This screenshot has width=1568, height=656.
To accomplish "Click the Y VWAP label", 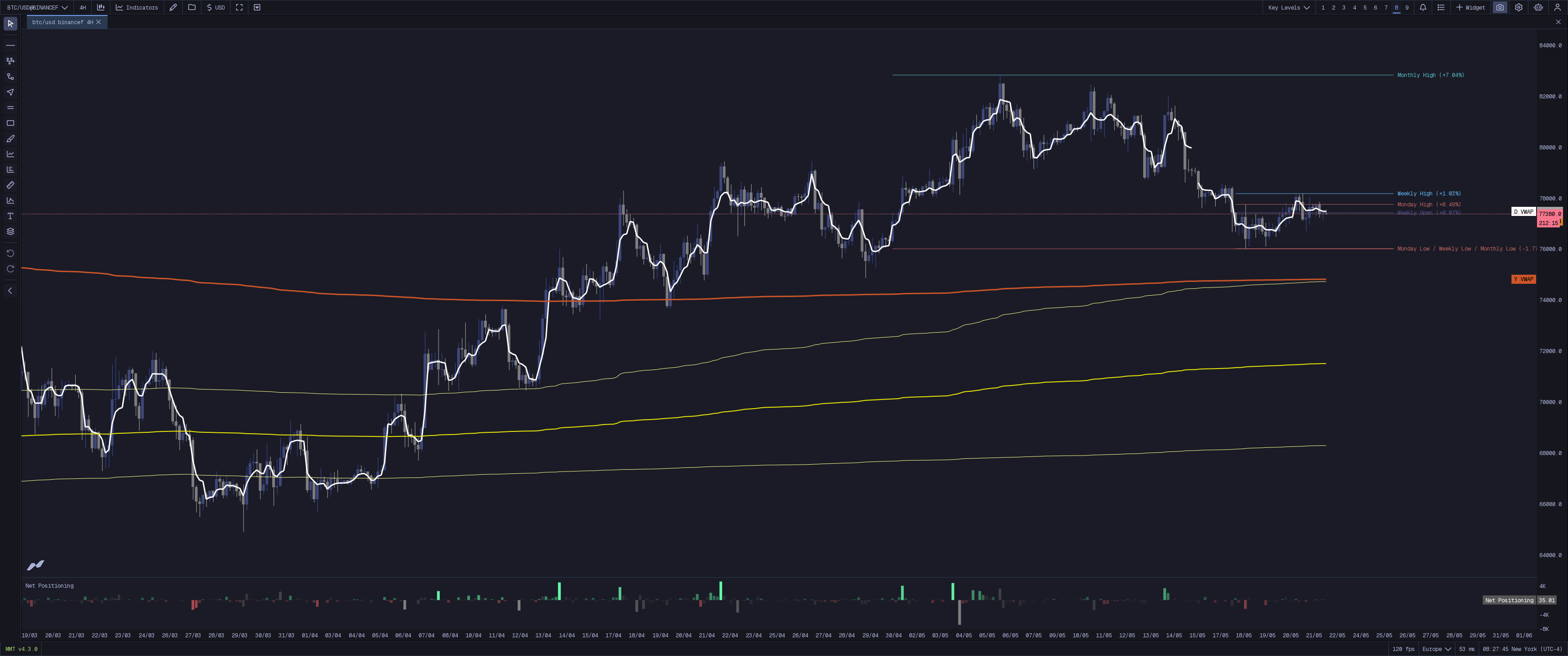I will pyautogui.click(x=1524, y=279).
